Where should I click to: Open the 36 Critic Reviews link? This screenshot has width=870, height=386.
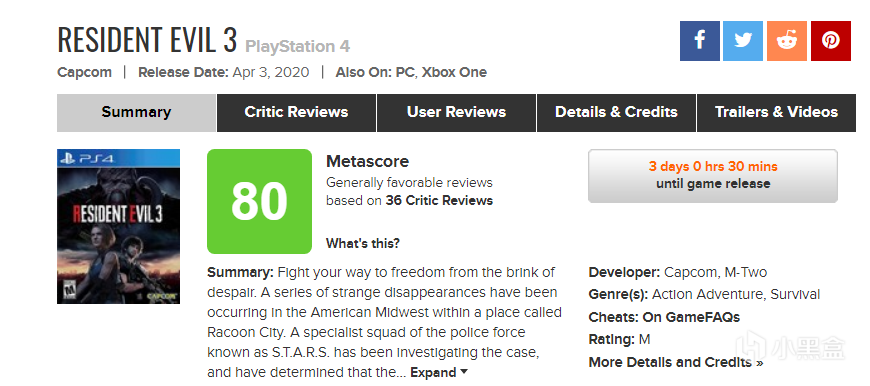click(x=439, y=201)
